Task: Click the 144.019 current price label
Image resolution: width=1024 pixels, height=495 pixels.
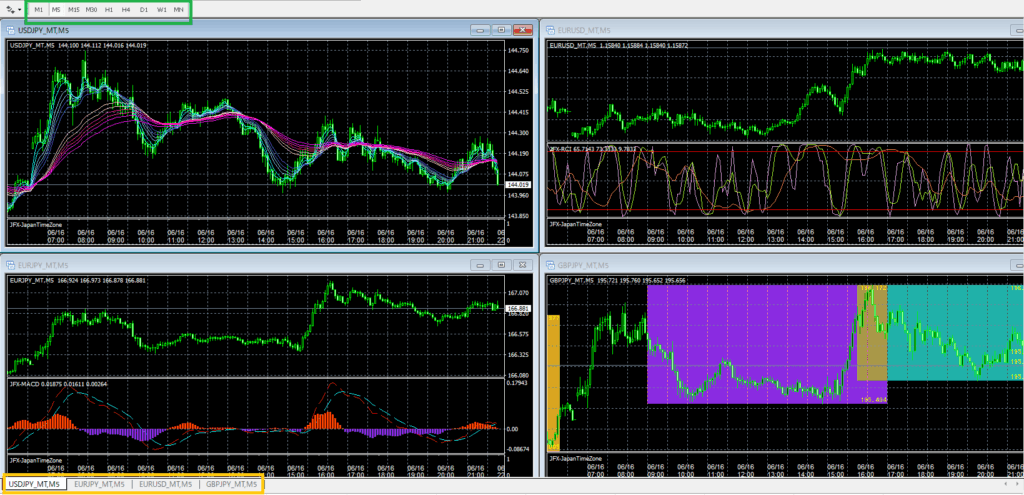Action: click(x=519, y=185)
